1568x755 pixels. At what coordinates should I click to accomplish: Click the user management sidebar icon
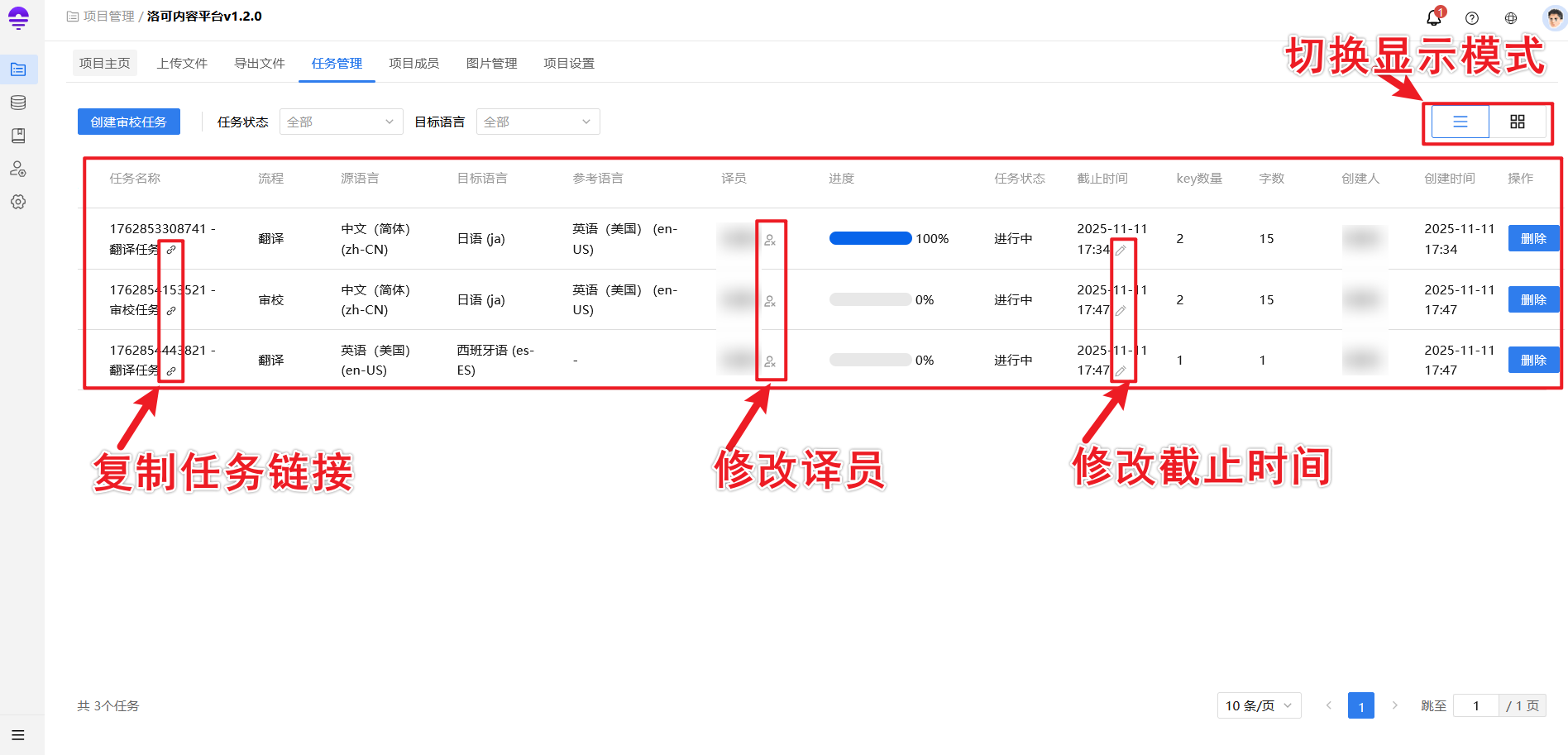point(18,169)
